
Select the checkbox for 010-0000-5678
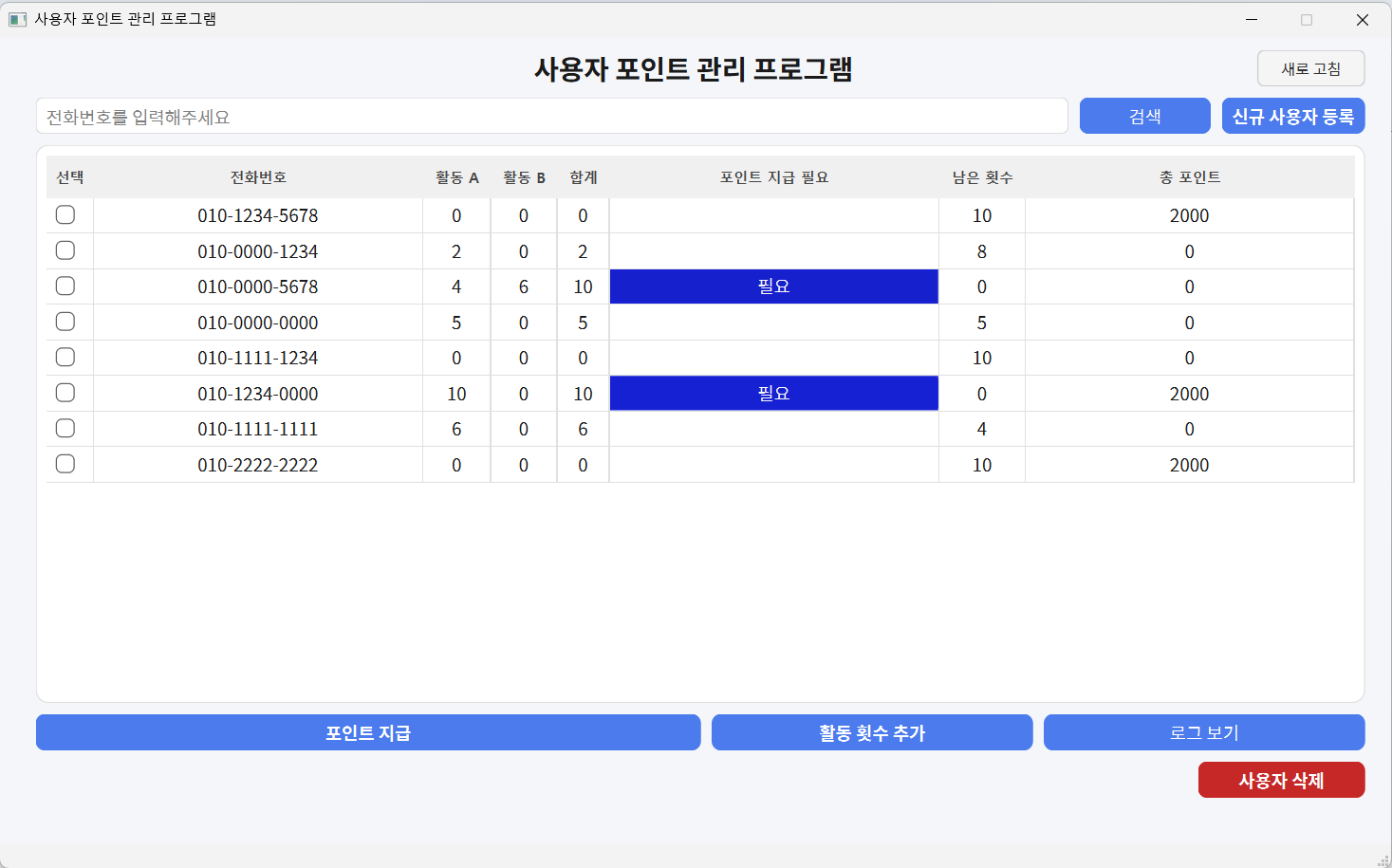tap(65, 286)
